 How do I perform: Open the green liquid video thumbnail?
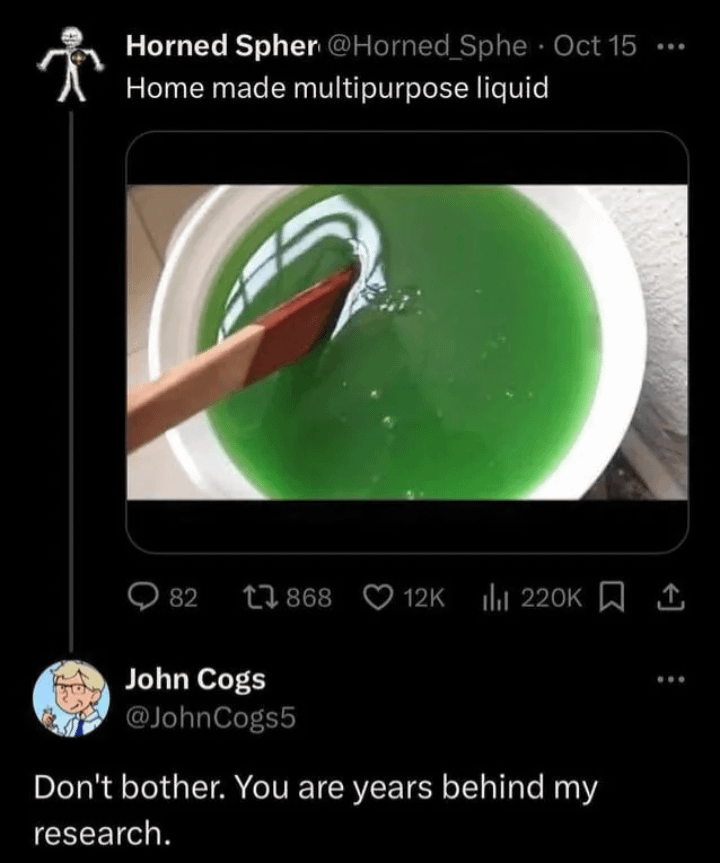click(407, 341)
